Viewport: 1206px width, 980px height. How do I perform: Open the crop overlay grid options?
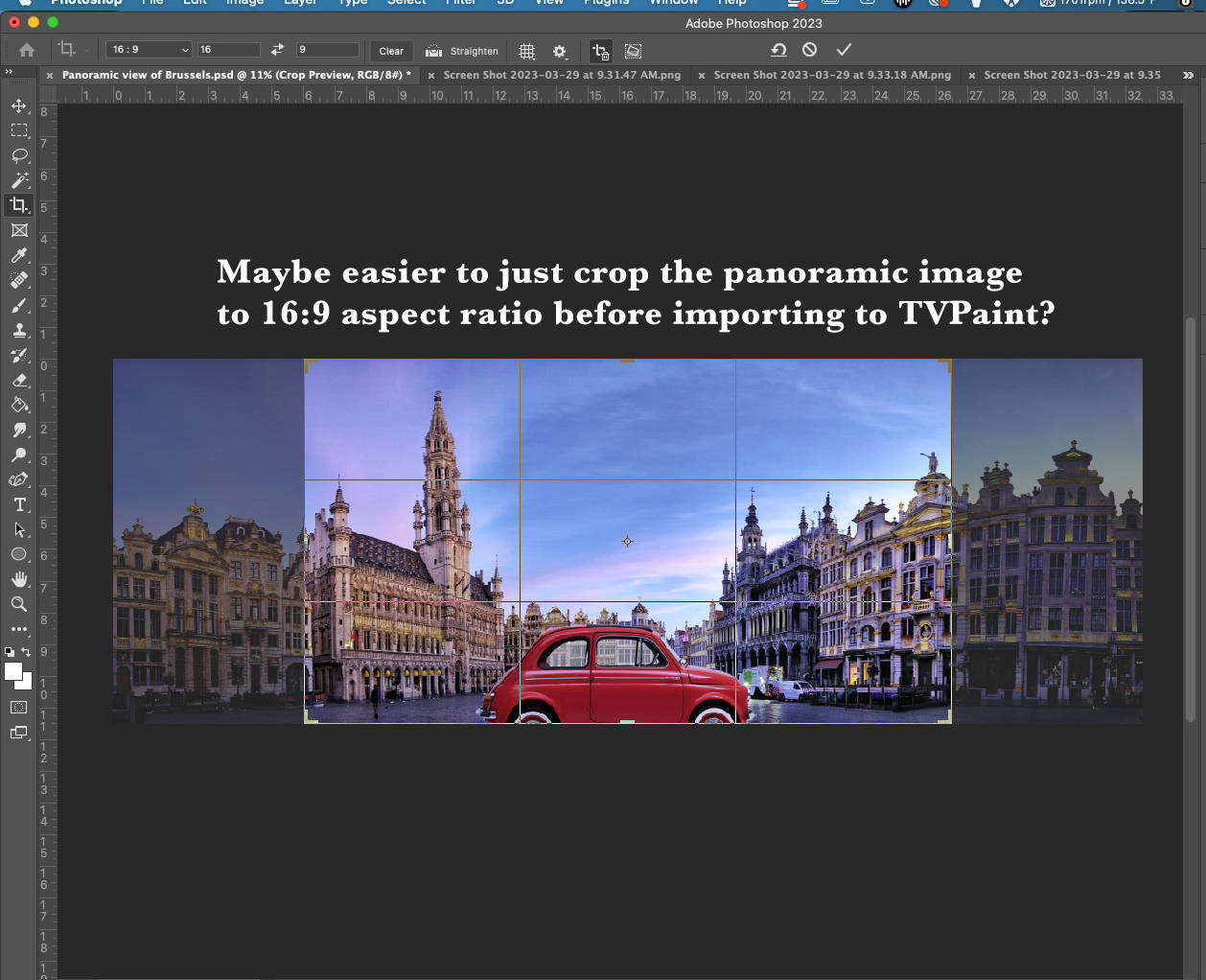(527, 51)
